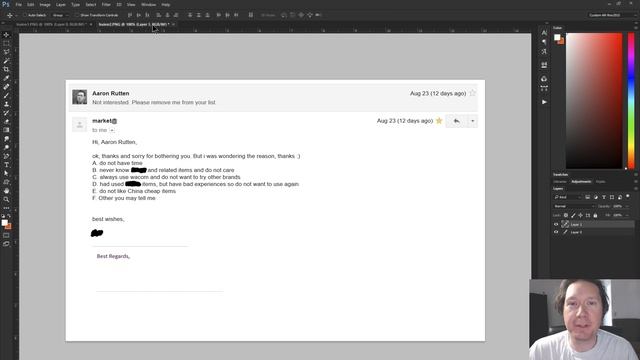Select the Rectangle shape tool
The height and width of the screenshot is (360, 640).
[x=6, y=182]
